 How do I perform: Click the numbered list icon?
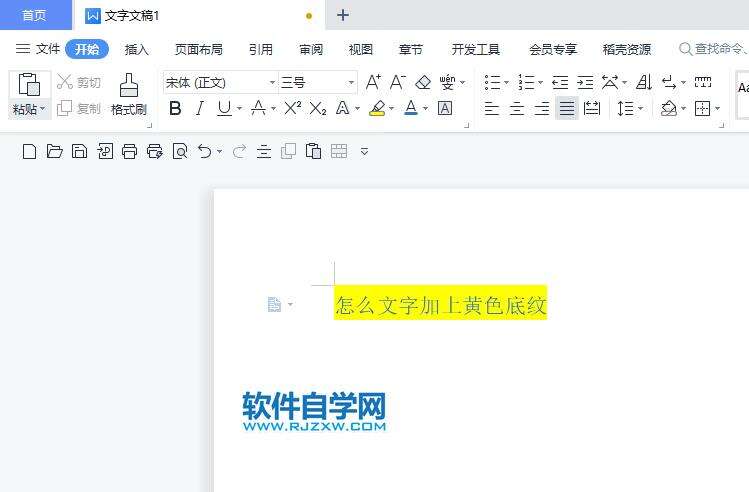point(526,83)
